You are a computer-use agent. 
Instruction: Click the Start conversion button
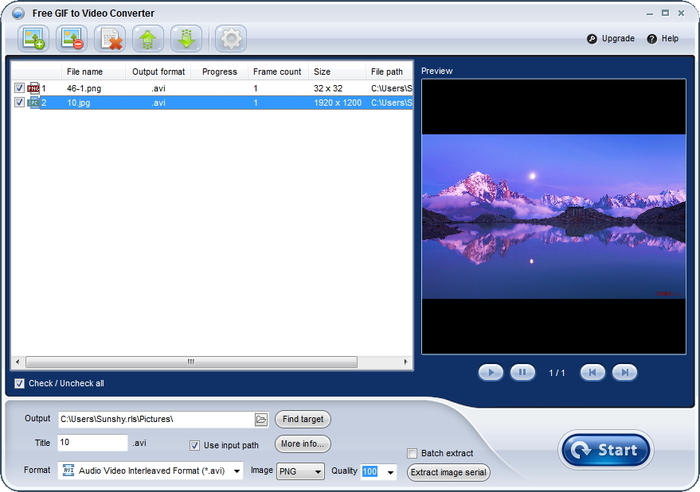point(605,450)
